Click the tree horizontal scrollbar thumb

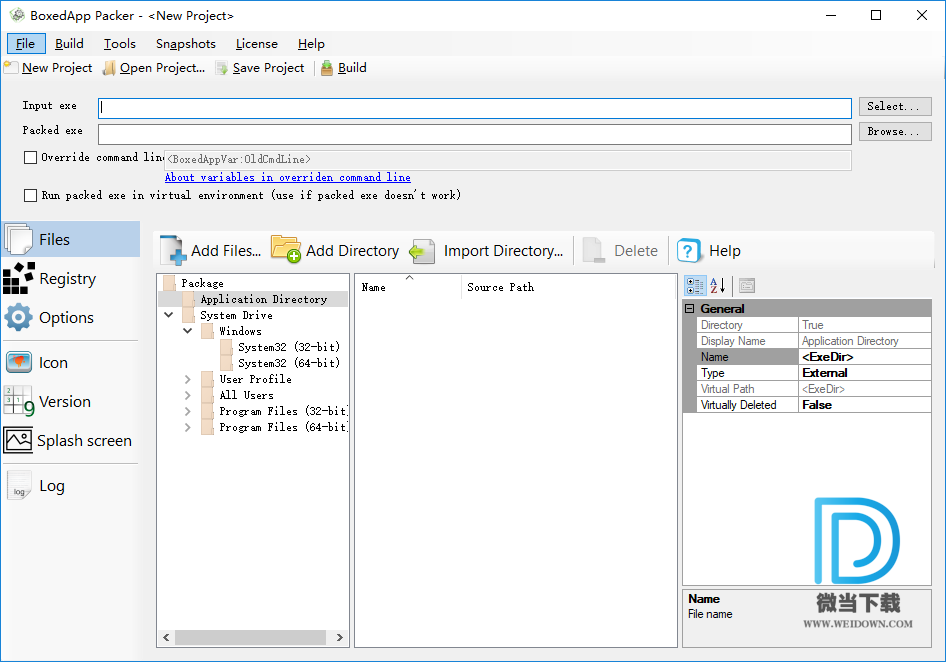[x=251, y=637]
